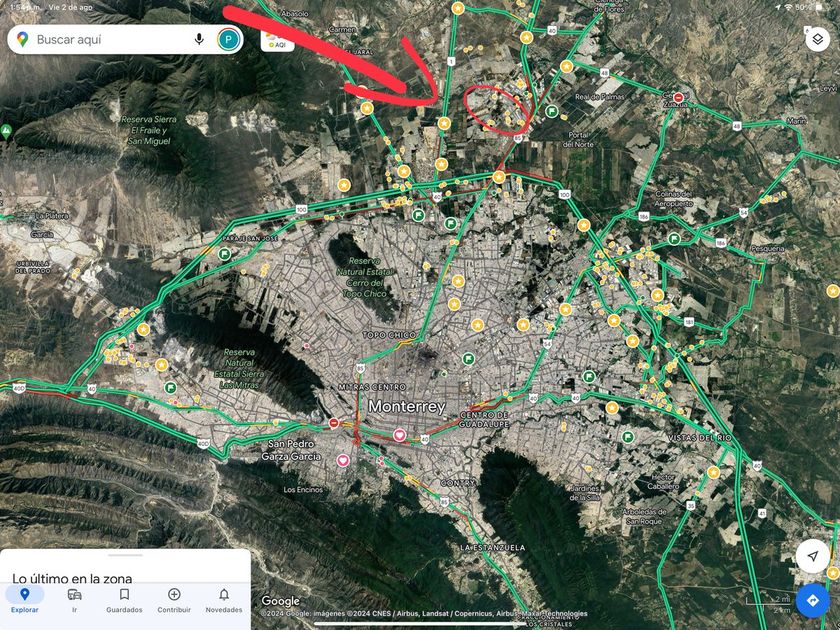Viewport: 840px width, 630px height.
Task: Switch to the Explorar tab
Action: tap(25, 600)
